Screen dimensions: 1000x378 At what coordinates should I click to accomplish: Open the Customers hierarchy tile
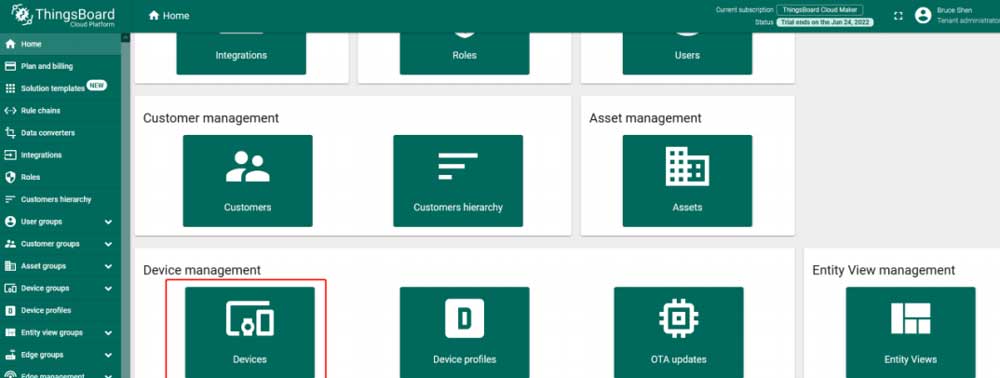[458, 180]
